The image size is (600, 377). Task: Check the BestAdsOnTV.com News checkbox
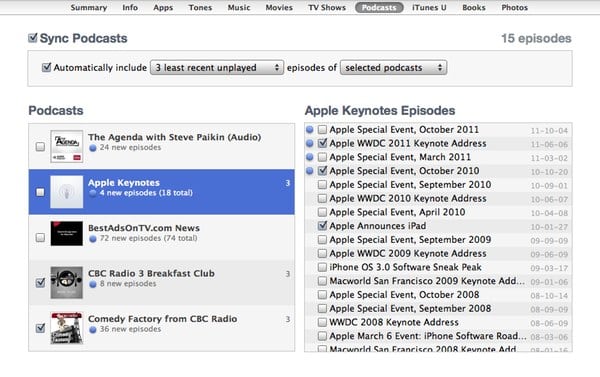(x=40, y=237)
